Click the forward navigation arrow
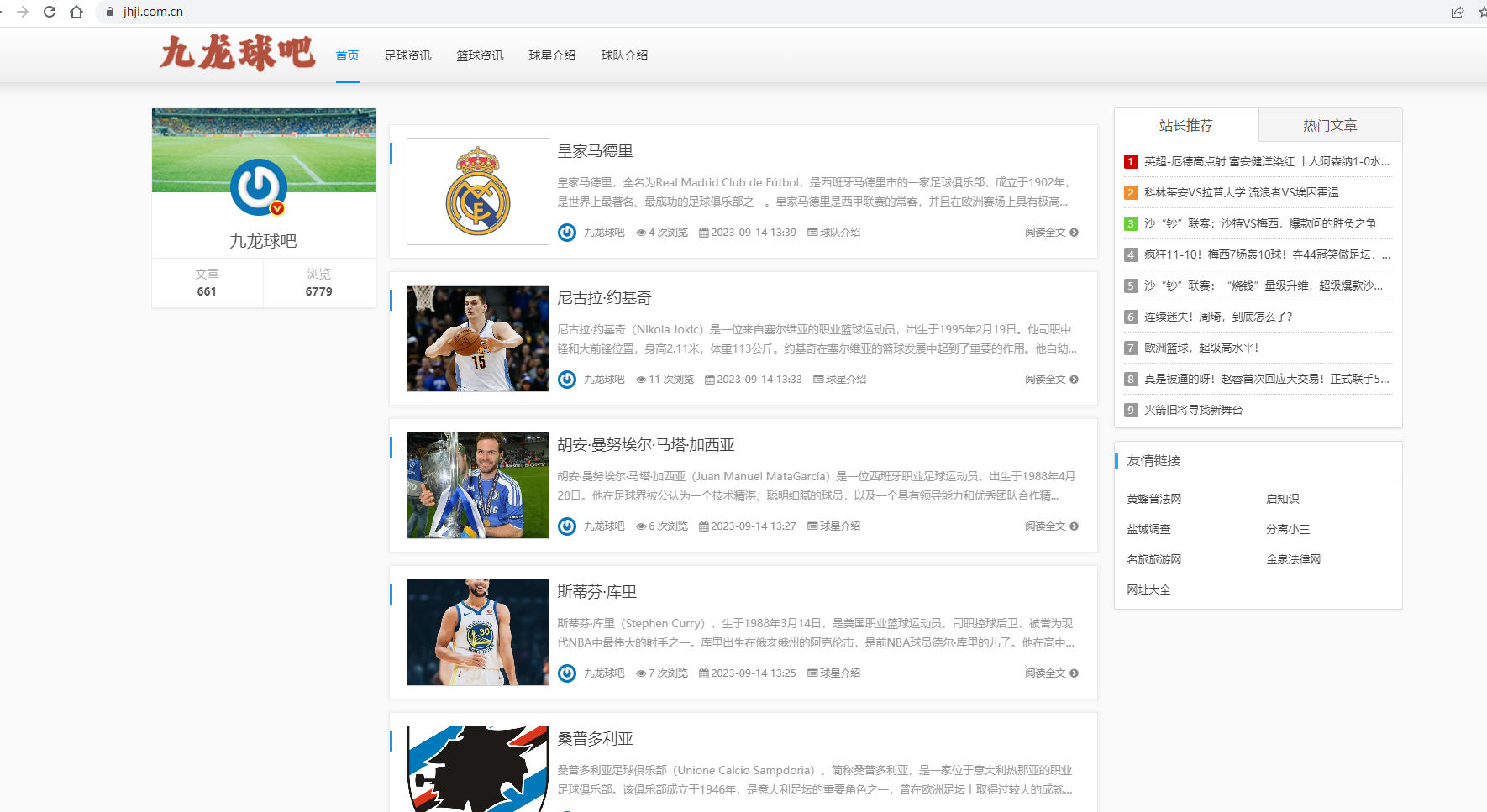This screenshot has width=1487, height=812. tap(23, 12)
